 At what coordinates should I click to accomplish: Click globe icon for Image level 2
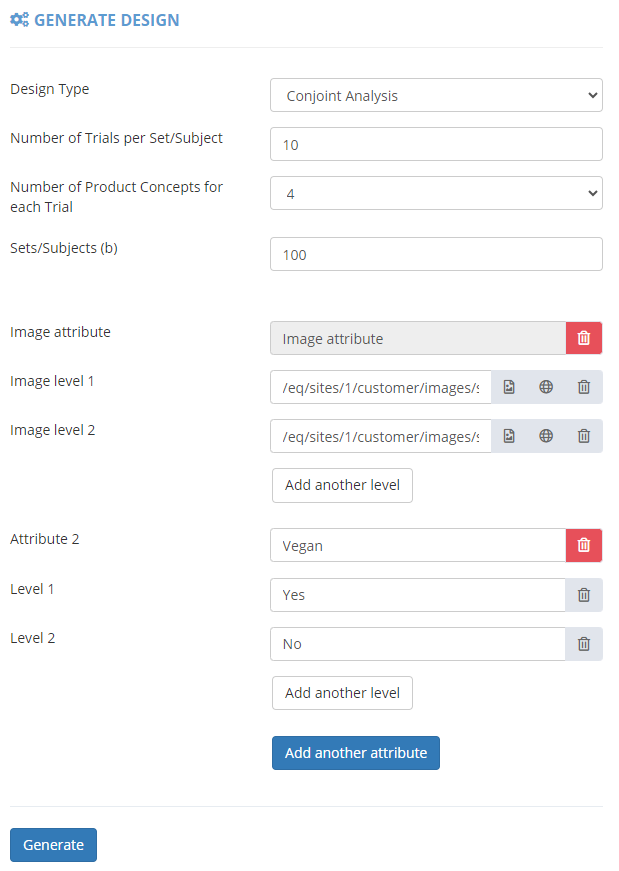(x=546, y=436)
